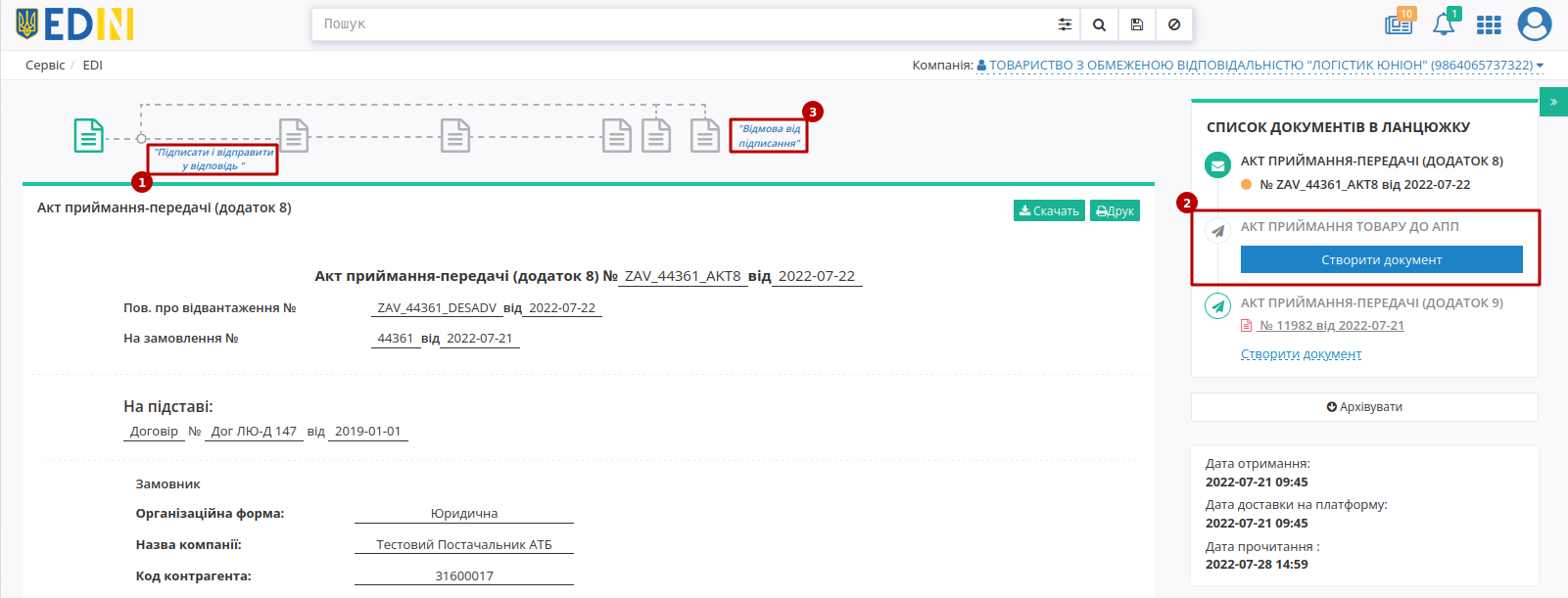Select the third gray document icon in chain
Image resolution: width=1568 pixels, height=598 pixels.
tap(455, 135)
